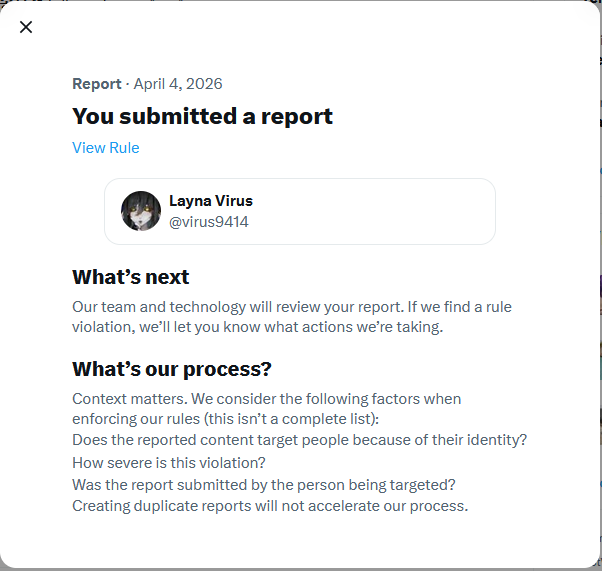The width and height of the screenshot is (602, 571).
Task: Close the report dialog with the X icon
Action: click(x=26, y=27)
